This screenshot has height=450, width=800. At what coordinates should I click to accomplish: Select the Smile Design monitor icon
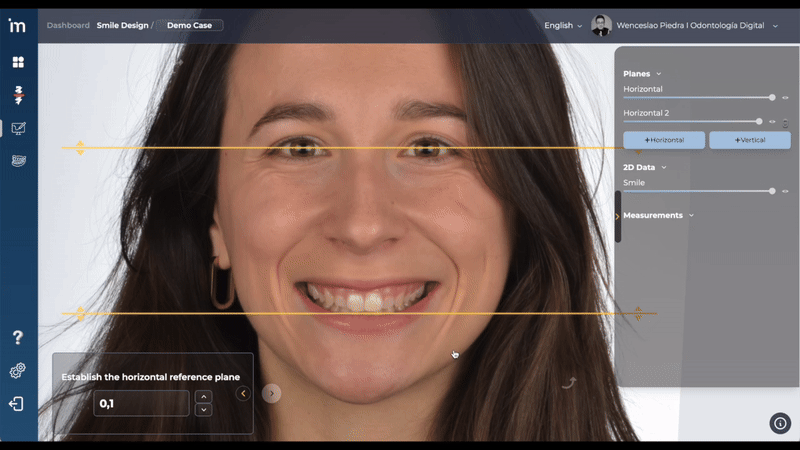tap(18, 128)
